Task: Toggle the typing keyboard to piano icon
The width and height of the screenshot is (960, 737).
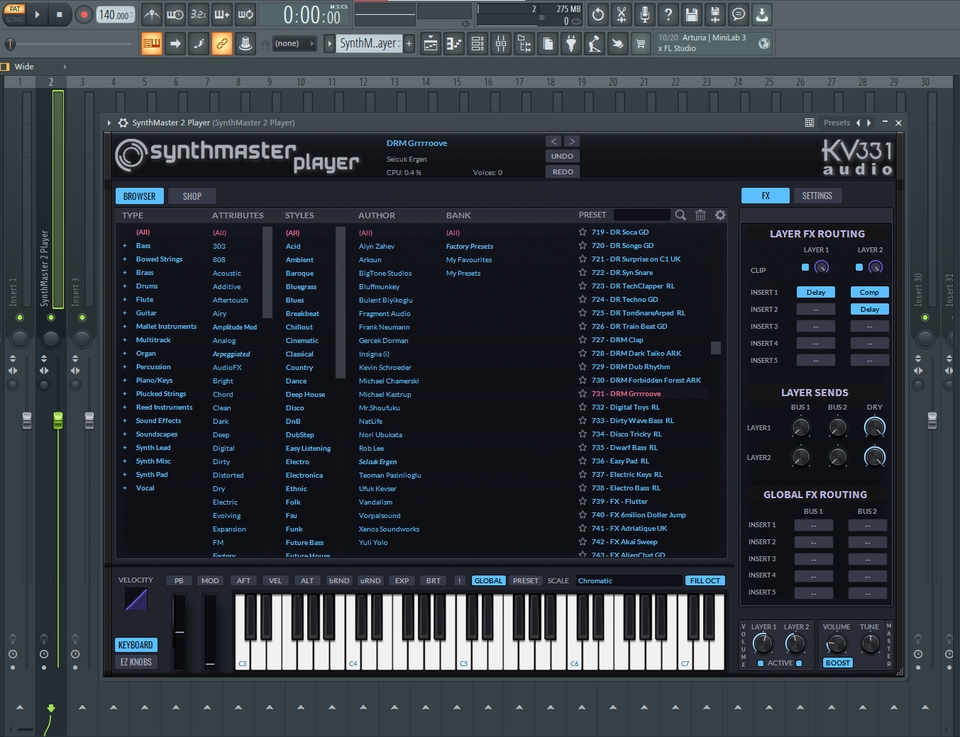Action: tap(152, 43)
